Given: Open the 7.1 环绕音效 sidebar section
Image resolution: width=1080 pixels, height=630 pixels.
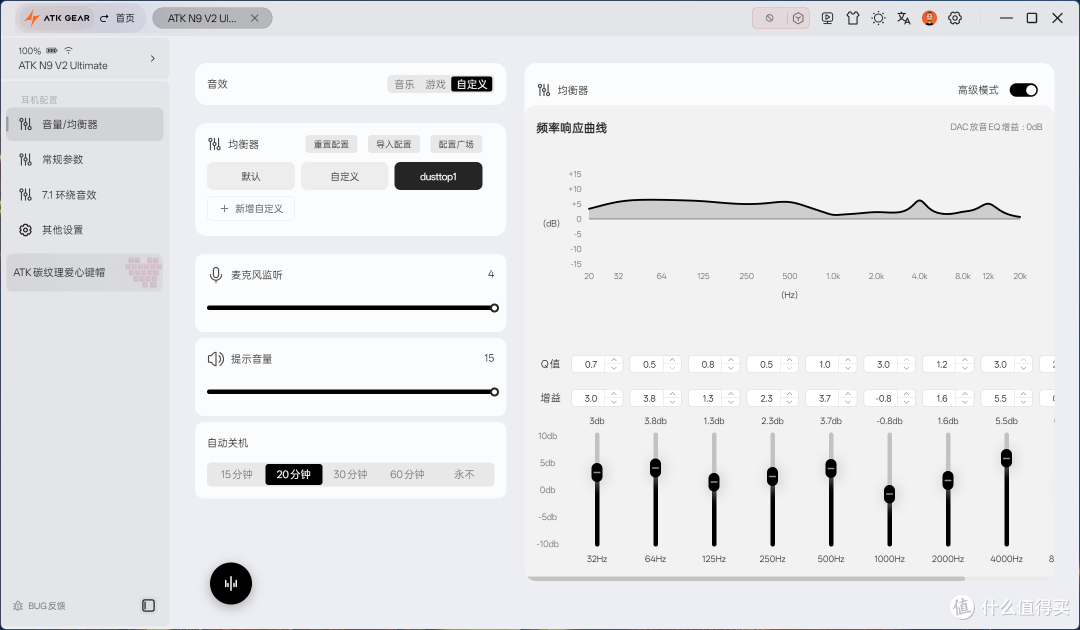Looking at the screenshot, I should tap(85, 195).
